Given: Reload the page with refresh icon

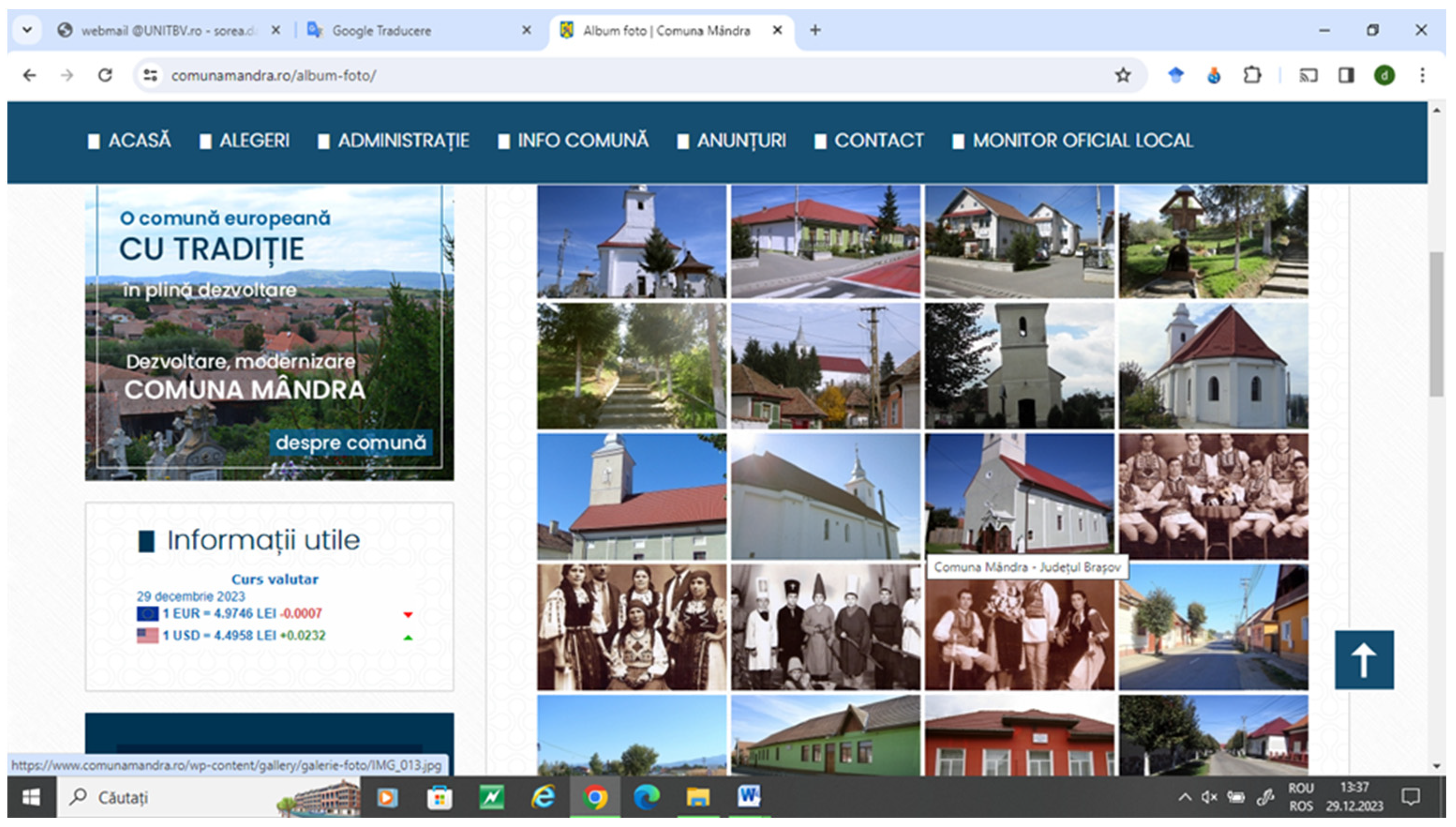Looking at the screenshot, I should coord(105,75).
